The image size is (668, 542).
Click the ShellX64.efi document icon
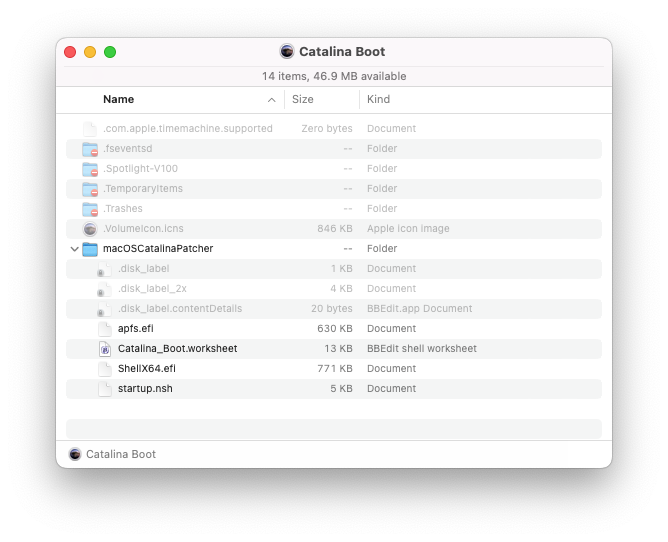(x=105, y=369)
